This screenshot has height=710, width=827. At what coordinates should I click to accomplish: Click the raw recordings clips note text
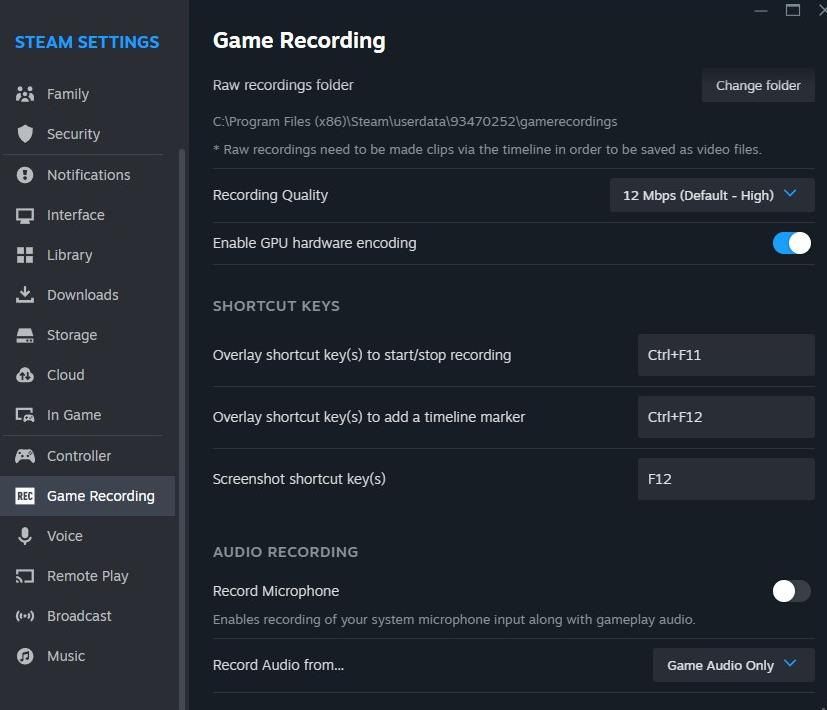tap(487, 149)
